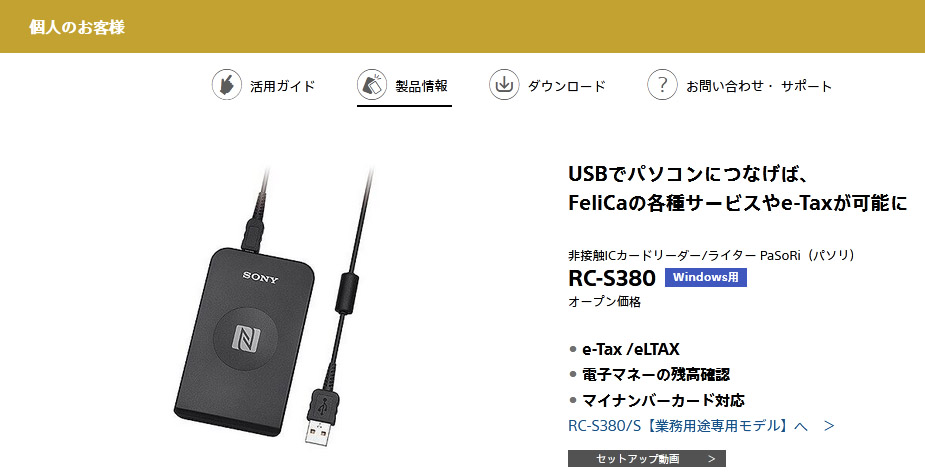The width and height of the screenshot is (925, 476).
Task: Click the マイナンバーカード対応 bullet item
Action: 663,401
